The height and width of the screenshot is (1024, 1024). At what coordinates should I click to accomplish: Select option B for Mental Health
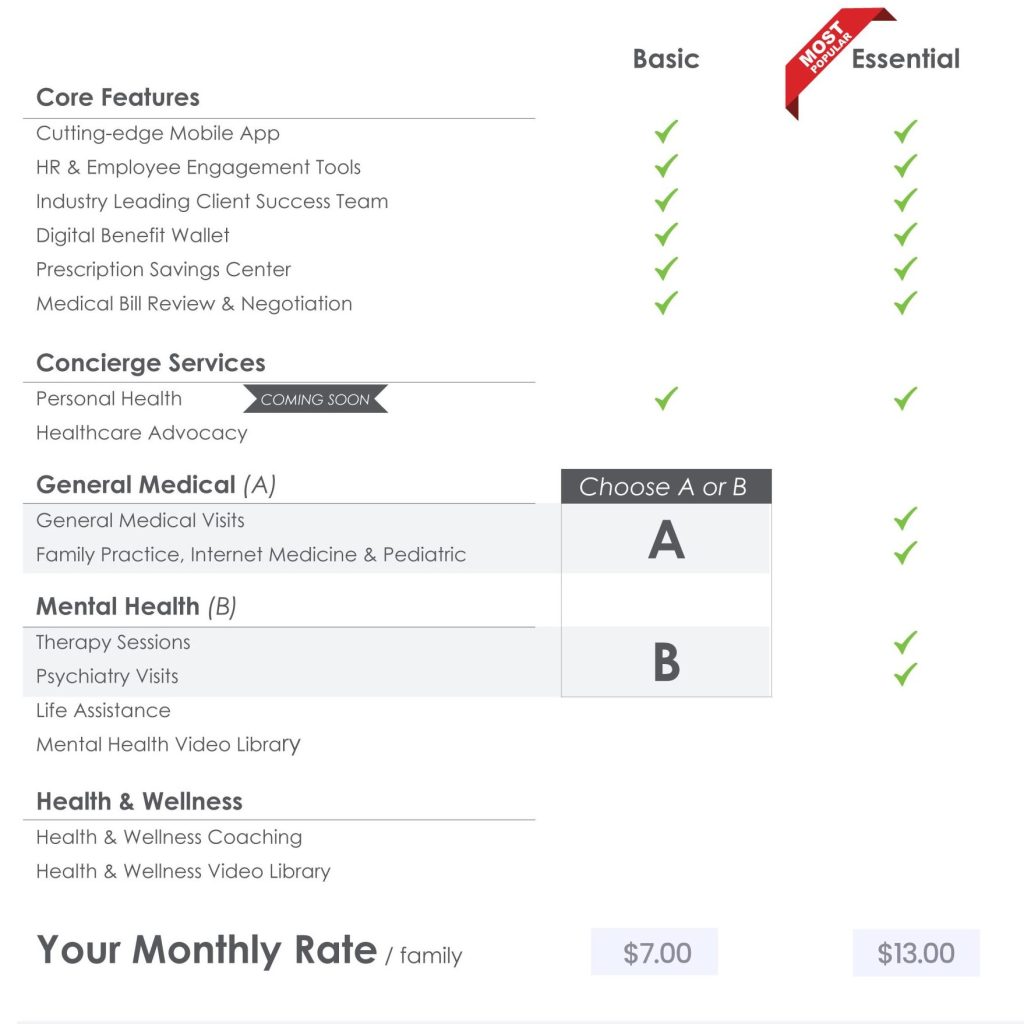click(666, 663)
